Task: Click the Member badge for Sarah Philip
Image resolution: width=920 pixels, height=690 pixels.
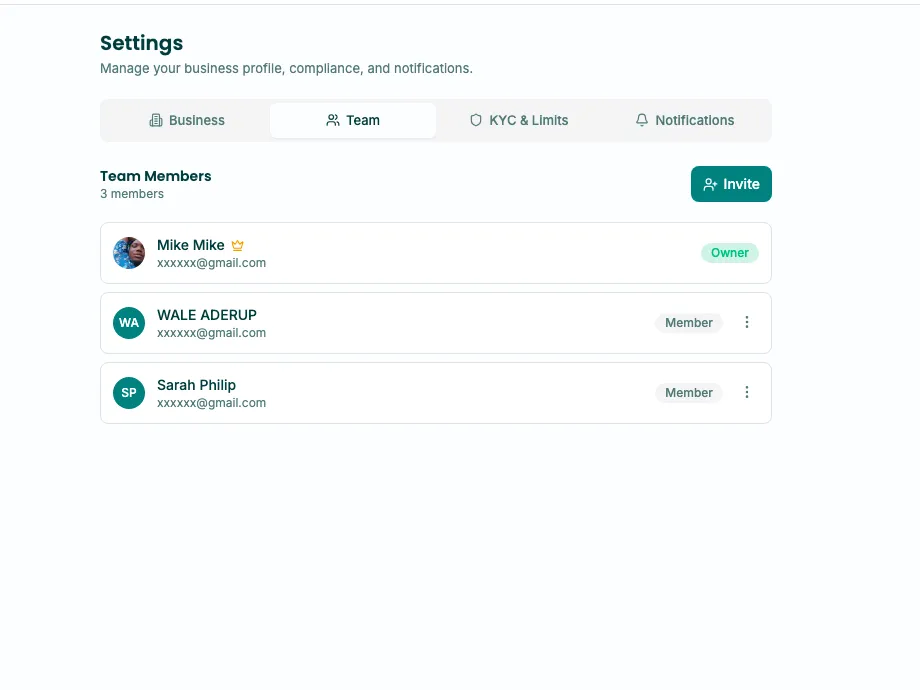Action: point(689,393)
